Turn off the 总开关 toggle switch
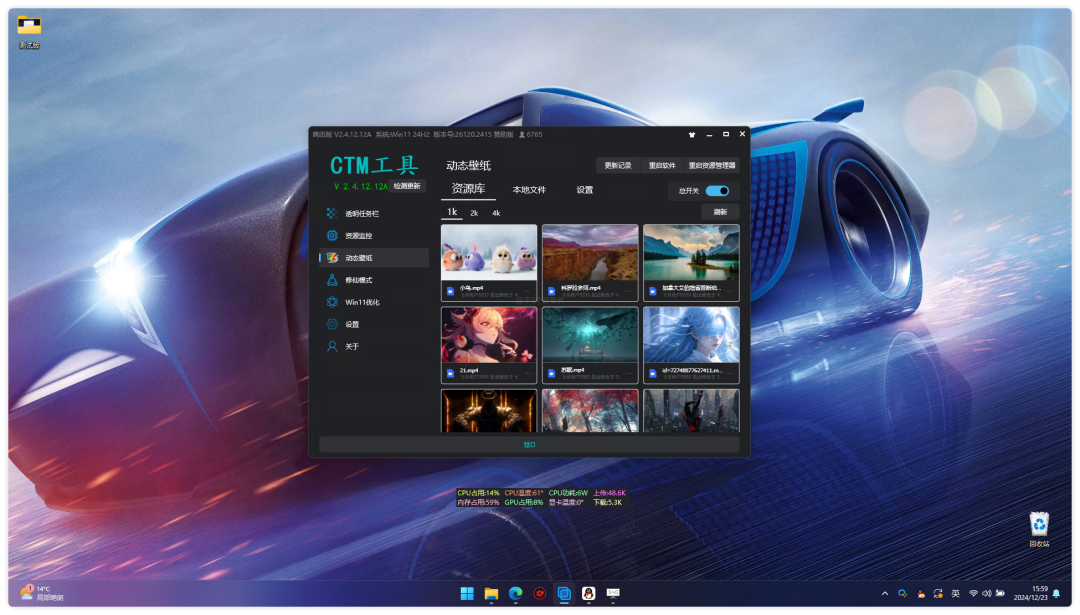 (717, 191)
